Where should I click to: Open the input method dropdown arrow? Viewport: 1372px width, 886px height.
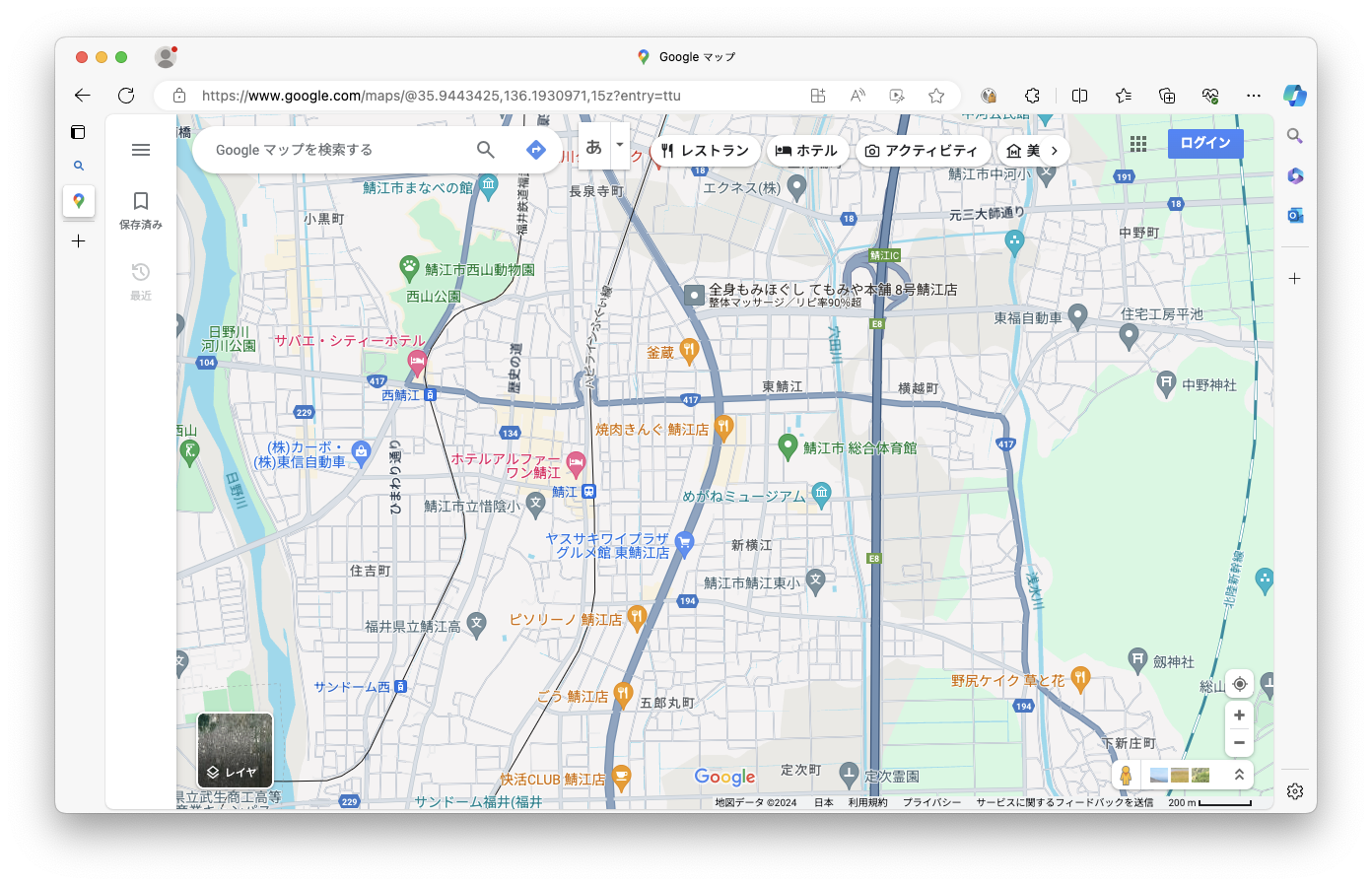coord(620,145)
